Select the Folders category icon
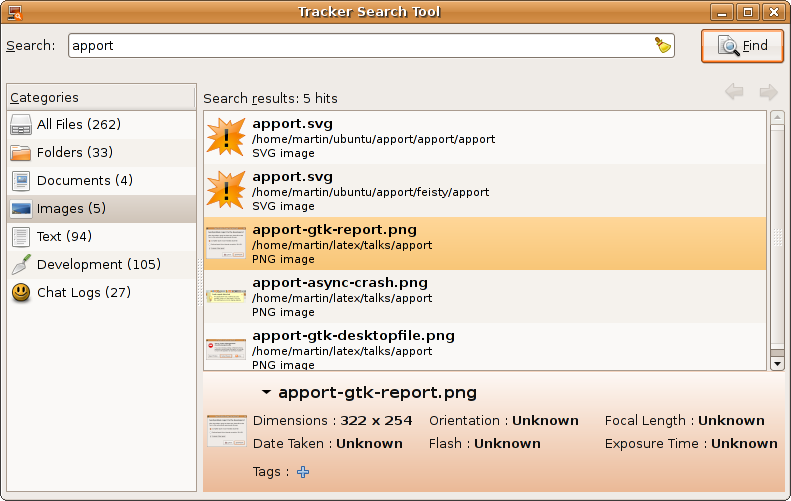 21,153
